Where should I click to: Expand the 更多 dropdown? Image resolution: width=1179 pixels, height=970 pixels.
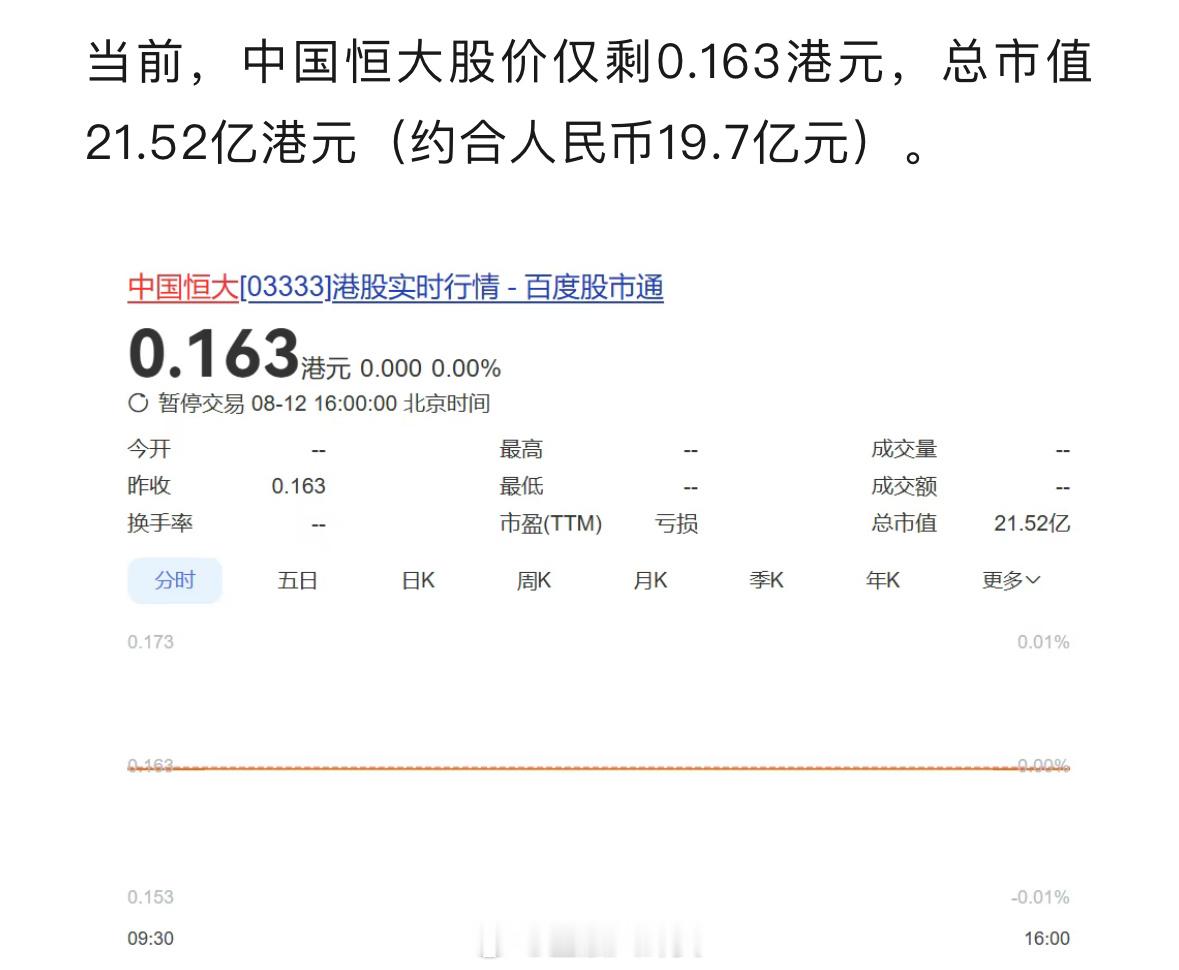[1011, 580]
